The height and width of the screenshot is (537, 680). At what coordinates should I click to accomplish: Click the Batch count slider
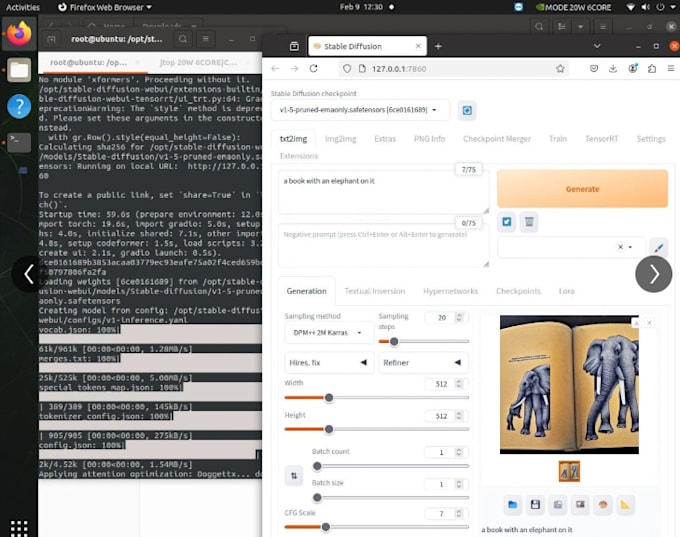(390, 466)
